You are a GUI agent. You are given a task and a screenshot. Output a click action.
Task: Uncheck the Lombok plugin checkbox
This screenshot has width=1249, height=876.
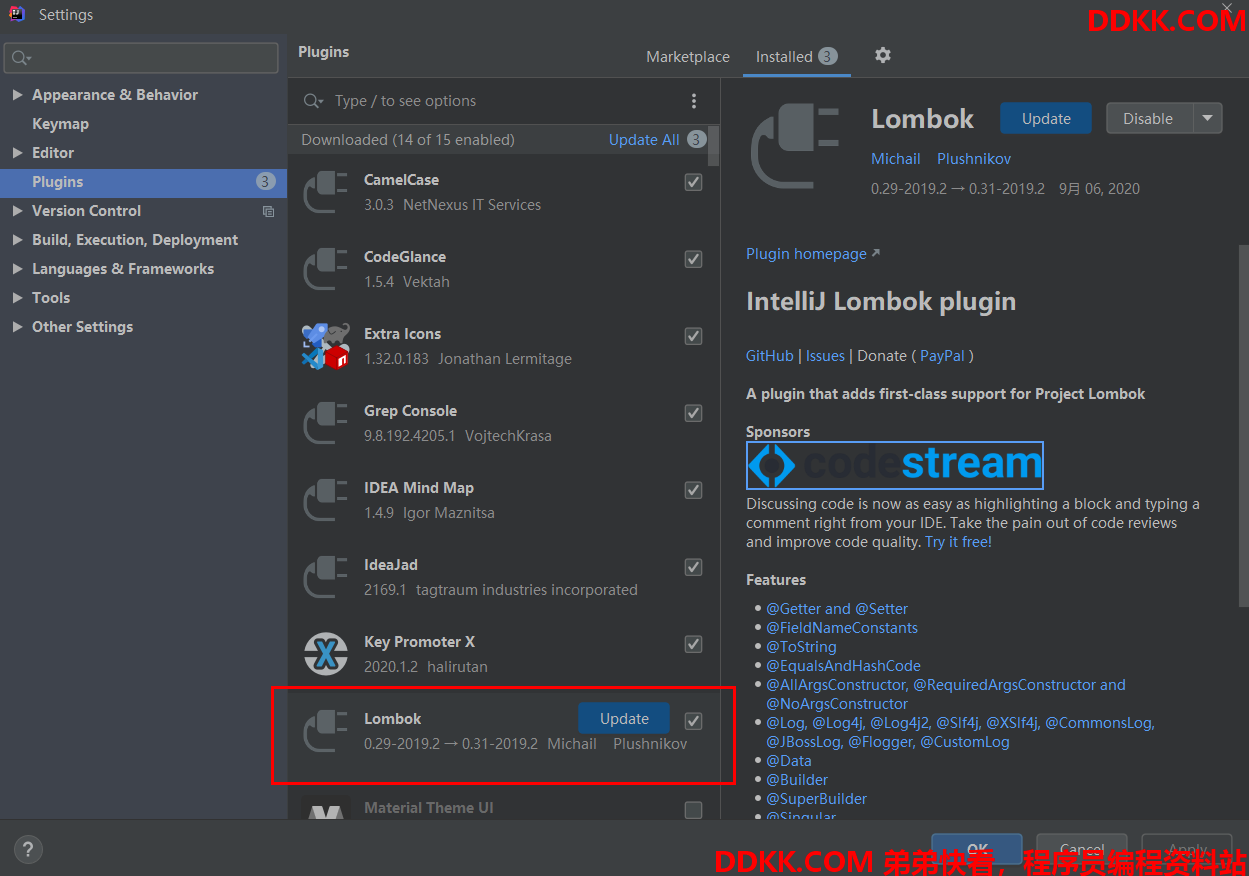(x=693, y=721)
